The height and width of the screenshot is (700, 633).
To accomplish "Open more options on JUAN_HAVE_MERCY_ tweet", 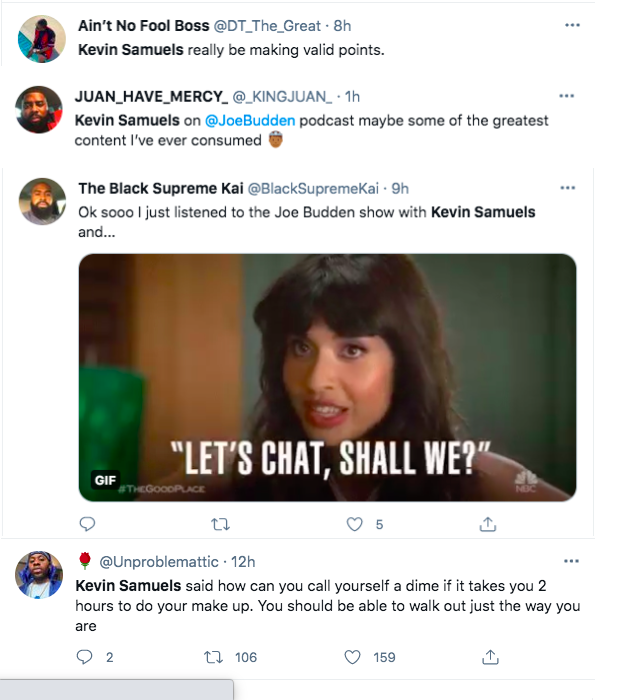I will coord(567,96).
